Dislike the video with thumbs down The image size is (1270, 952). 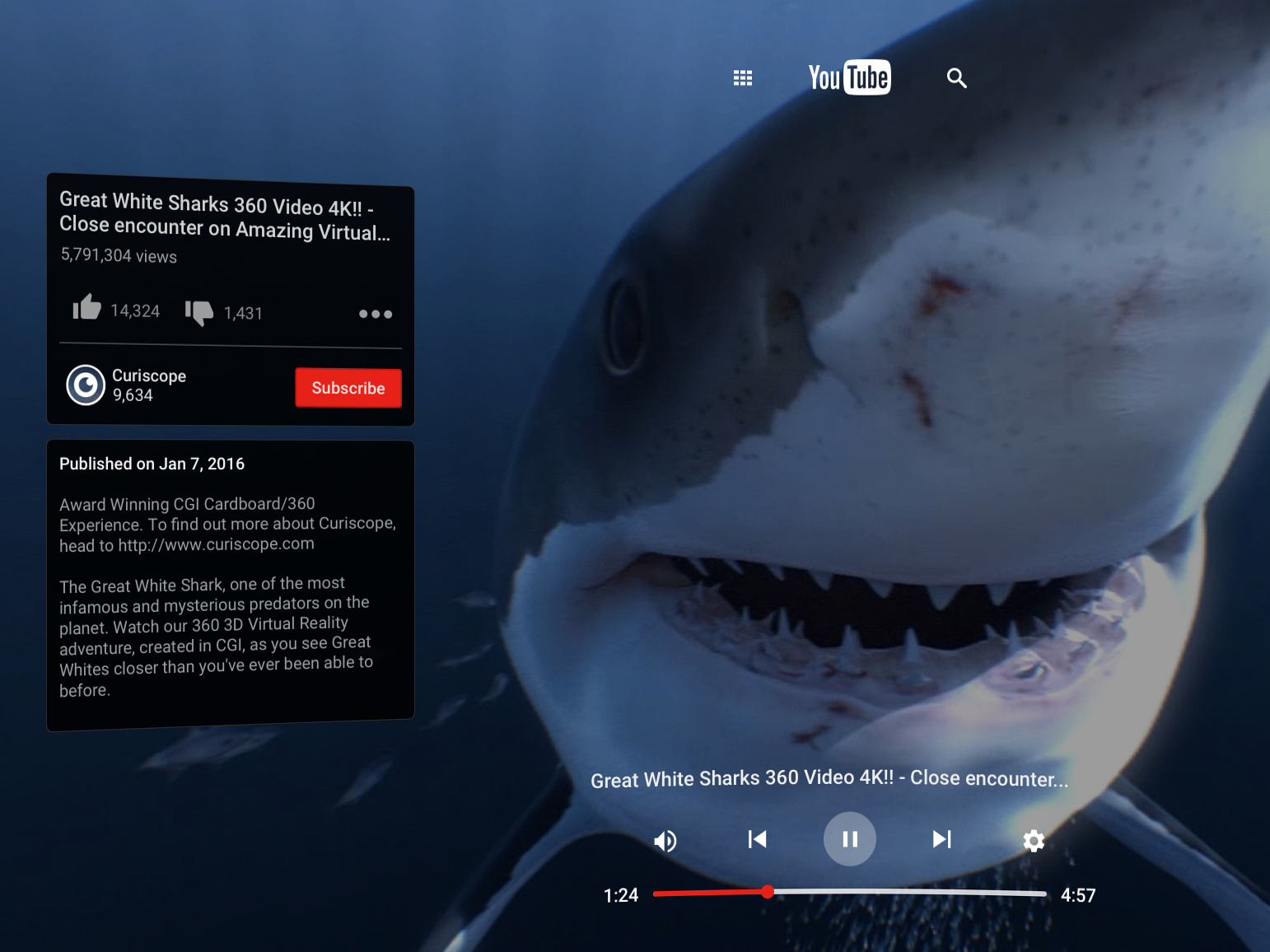click(x=198, y=311)
